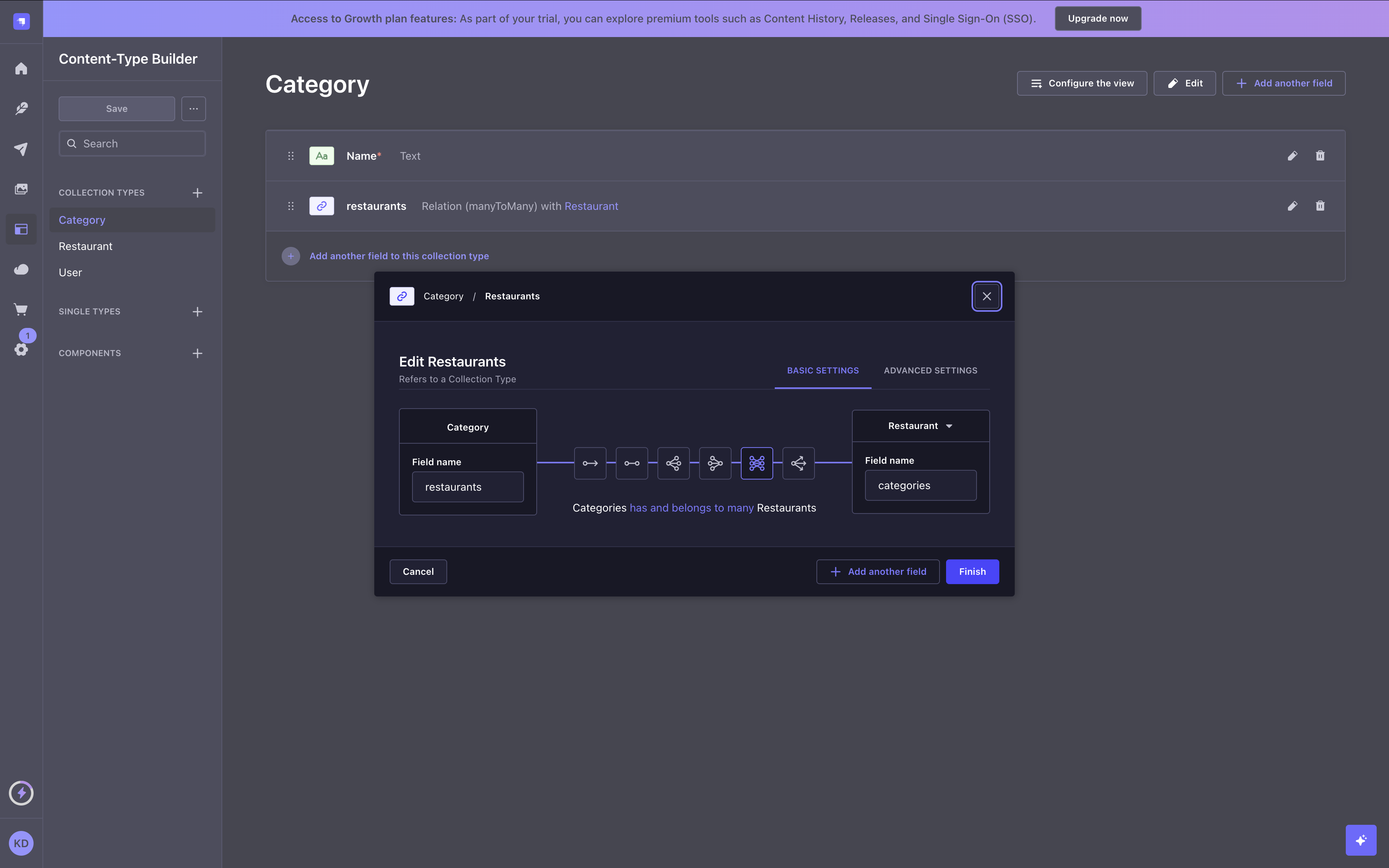This screenshot has width=1389, height=868.
Task: Select the many-to-one relation icon
Action: pos(715,463)
